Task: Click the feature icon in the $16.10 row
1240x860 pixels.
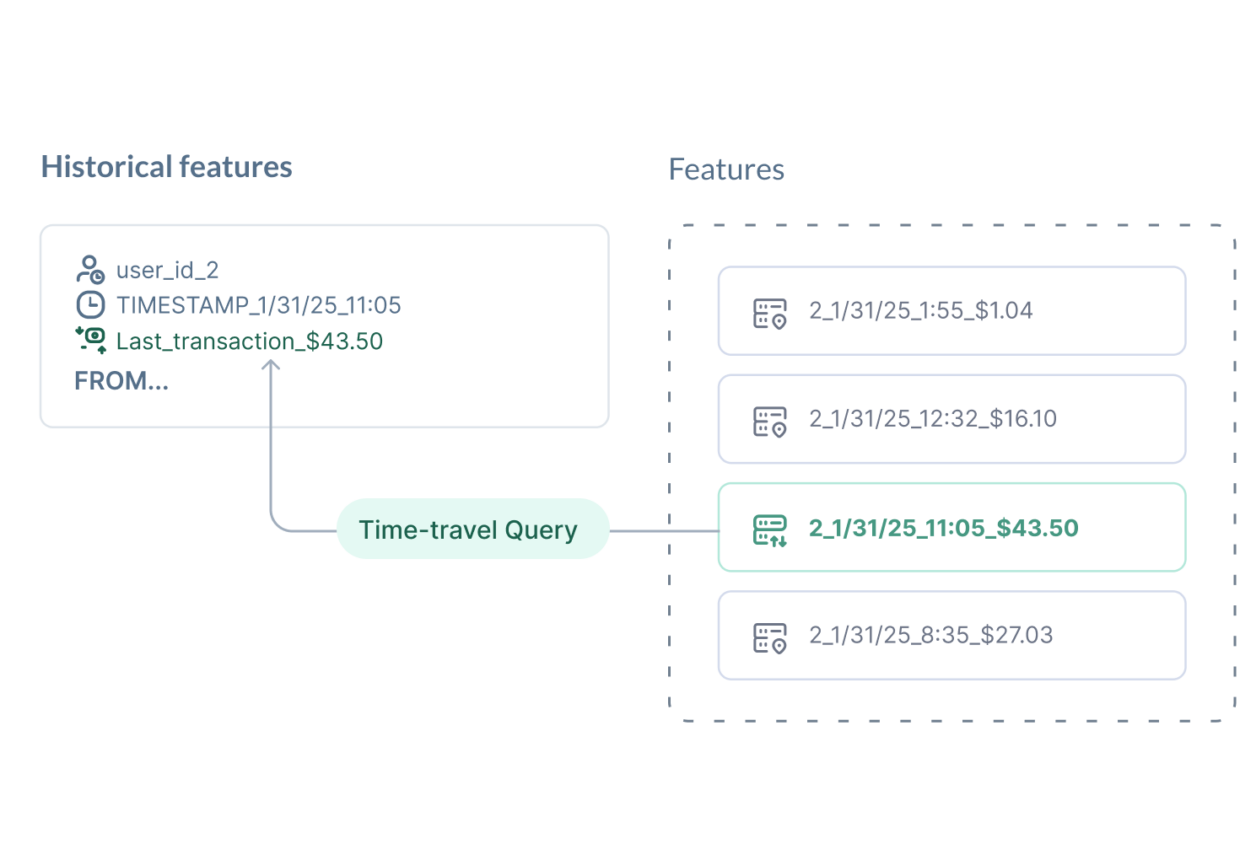Action: (769, 420)
